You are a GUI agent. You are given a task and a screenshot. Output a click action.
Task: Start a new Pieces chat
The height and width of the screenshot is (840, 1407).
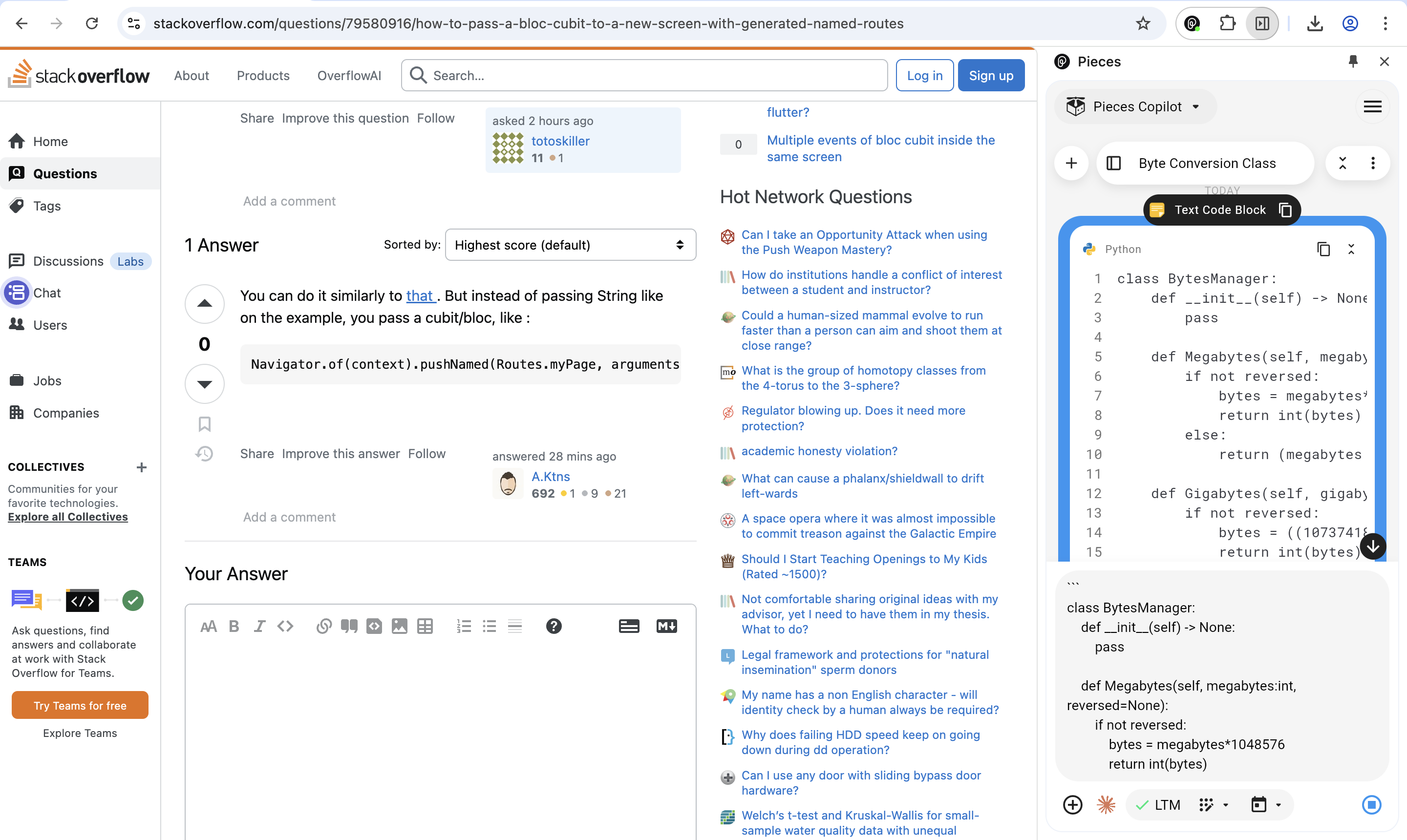click(1071, 164)
